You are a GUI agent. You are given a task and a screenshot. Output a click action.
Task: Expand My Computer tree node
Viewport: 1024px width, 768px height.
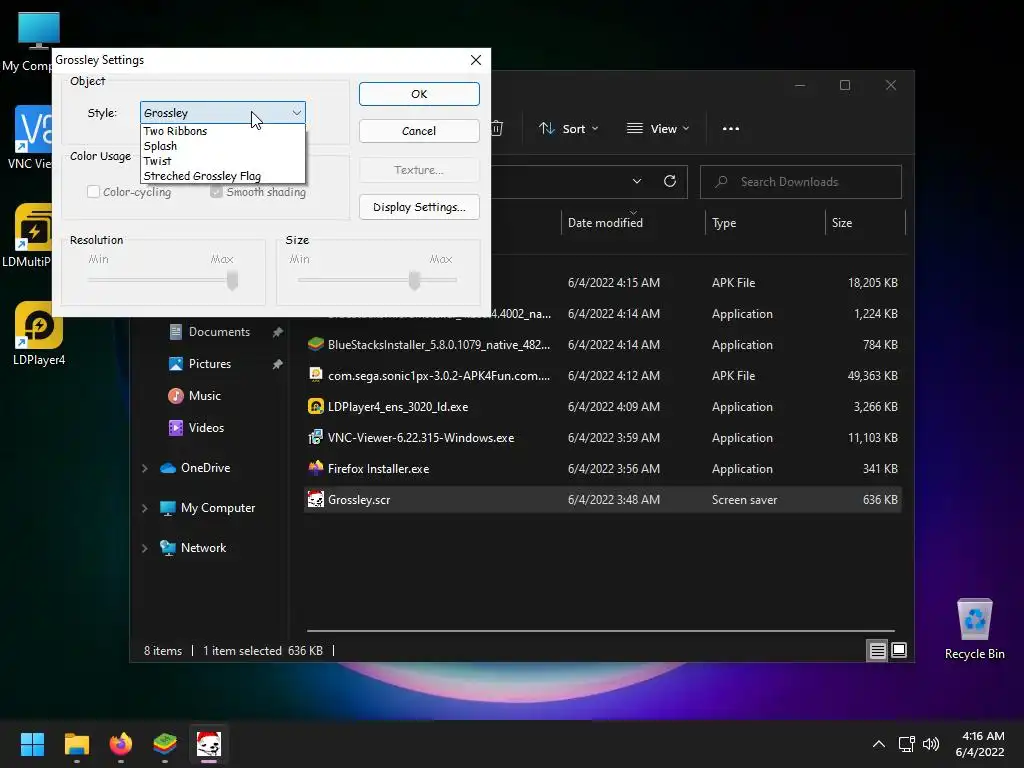coord(144,508)
